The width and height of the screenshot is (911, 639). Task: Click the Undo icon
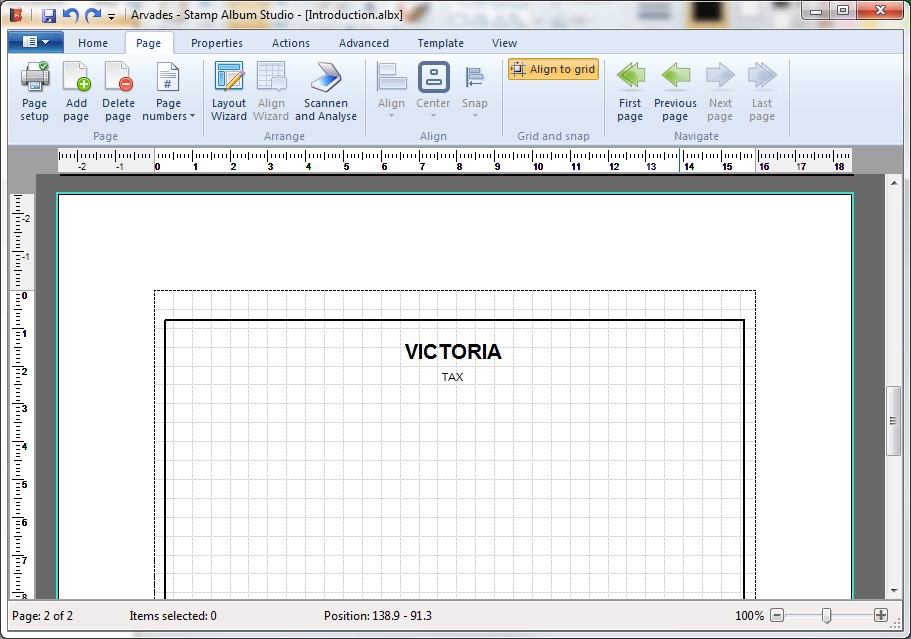point(70,15)
